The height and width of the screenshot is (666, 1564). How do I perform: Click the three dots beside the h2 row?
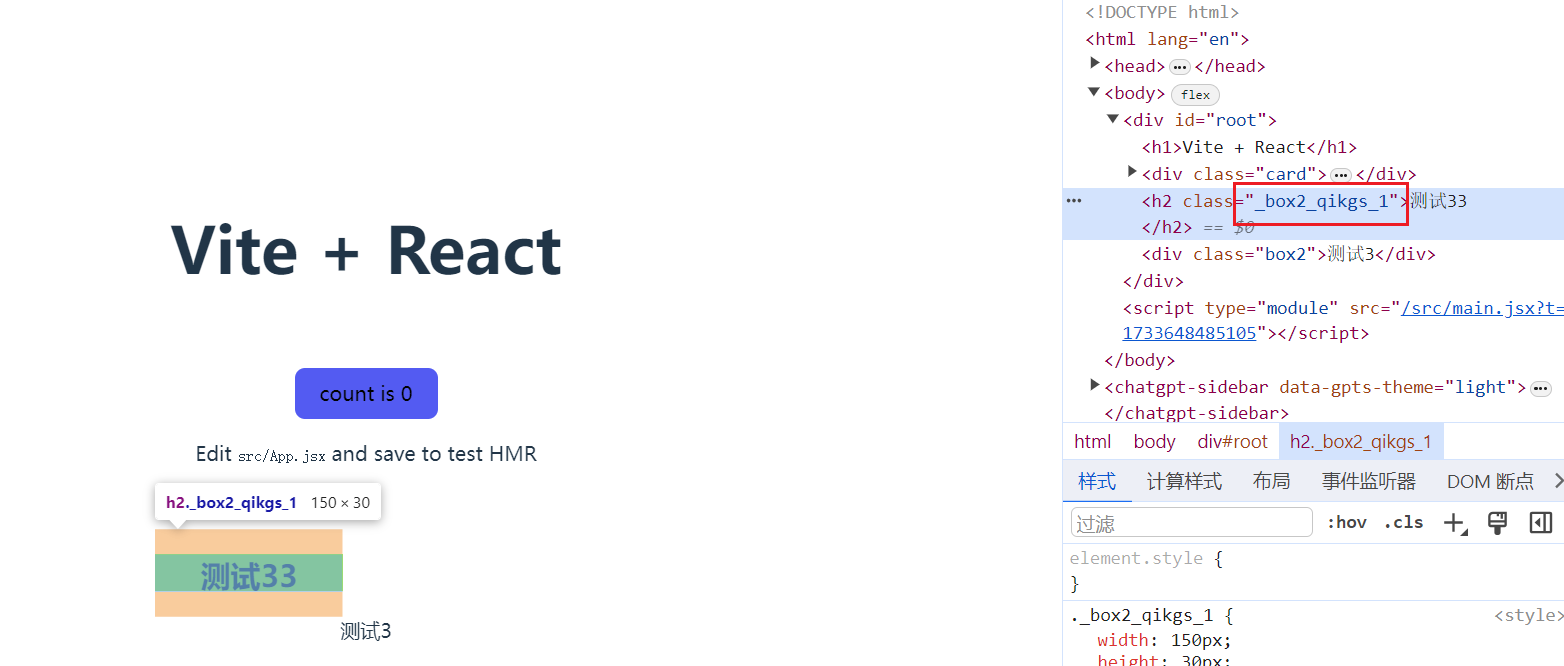1074,201
